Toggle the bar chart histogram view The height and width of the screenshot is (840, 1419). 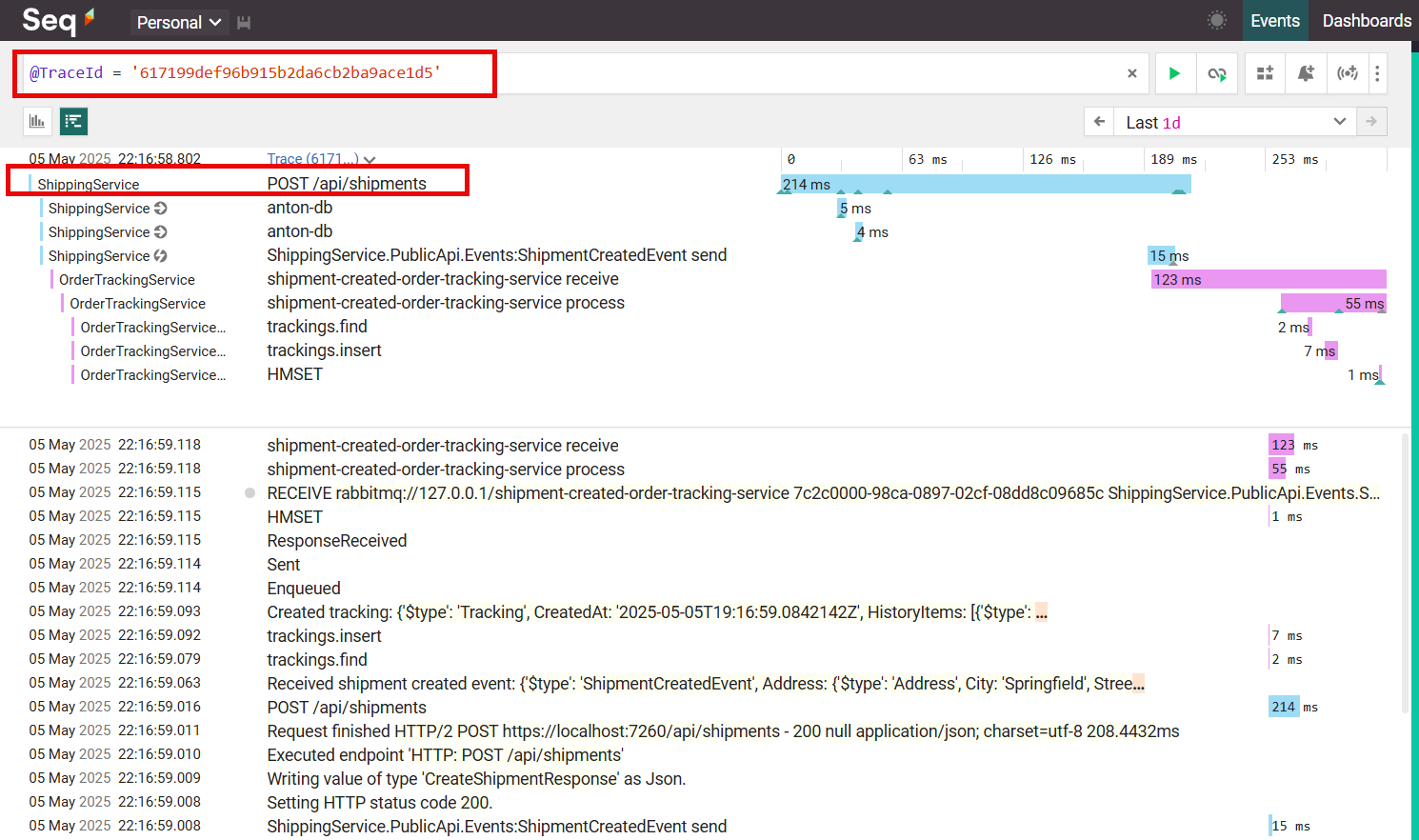tap(37, 121)
